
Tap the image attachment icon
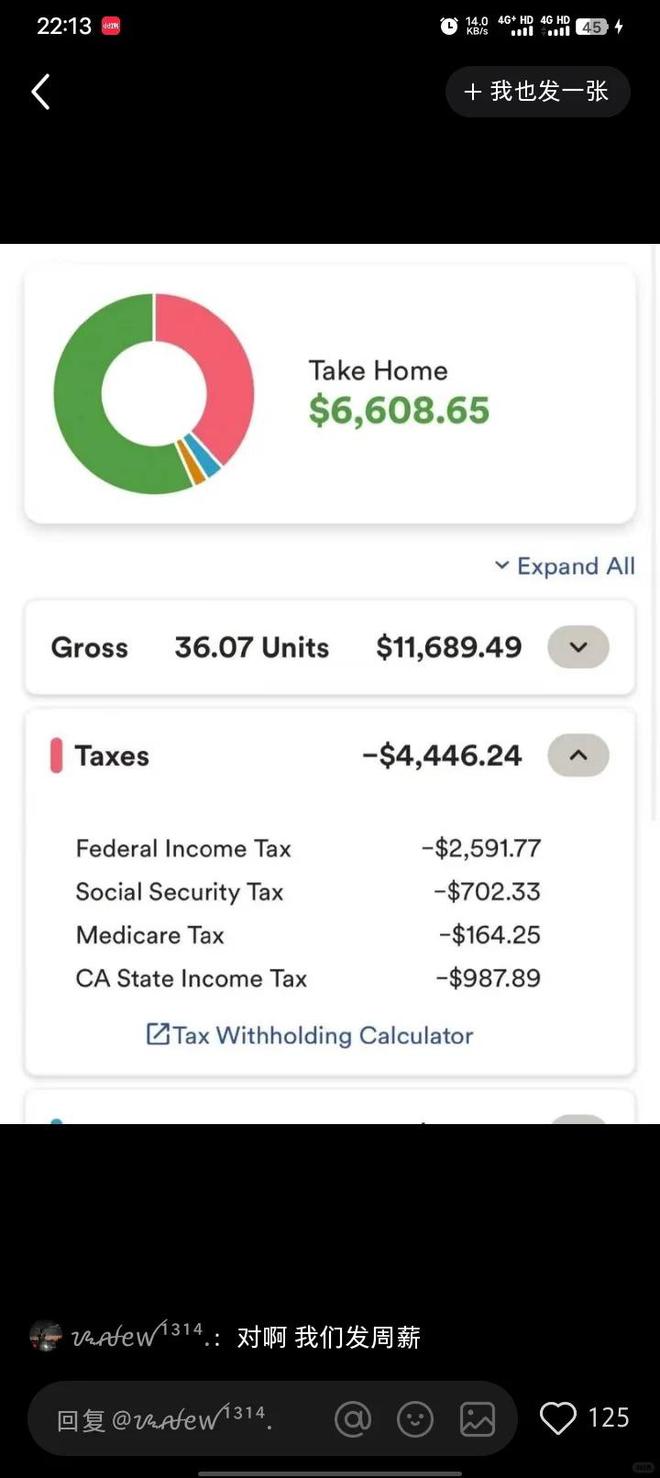pyautogui.click(x=477, y=1418)
